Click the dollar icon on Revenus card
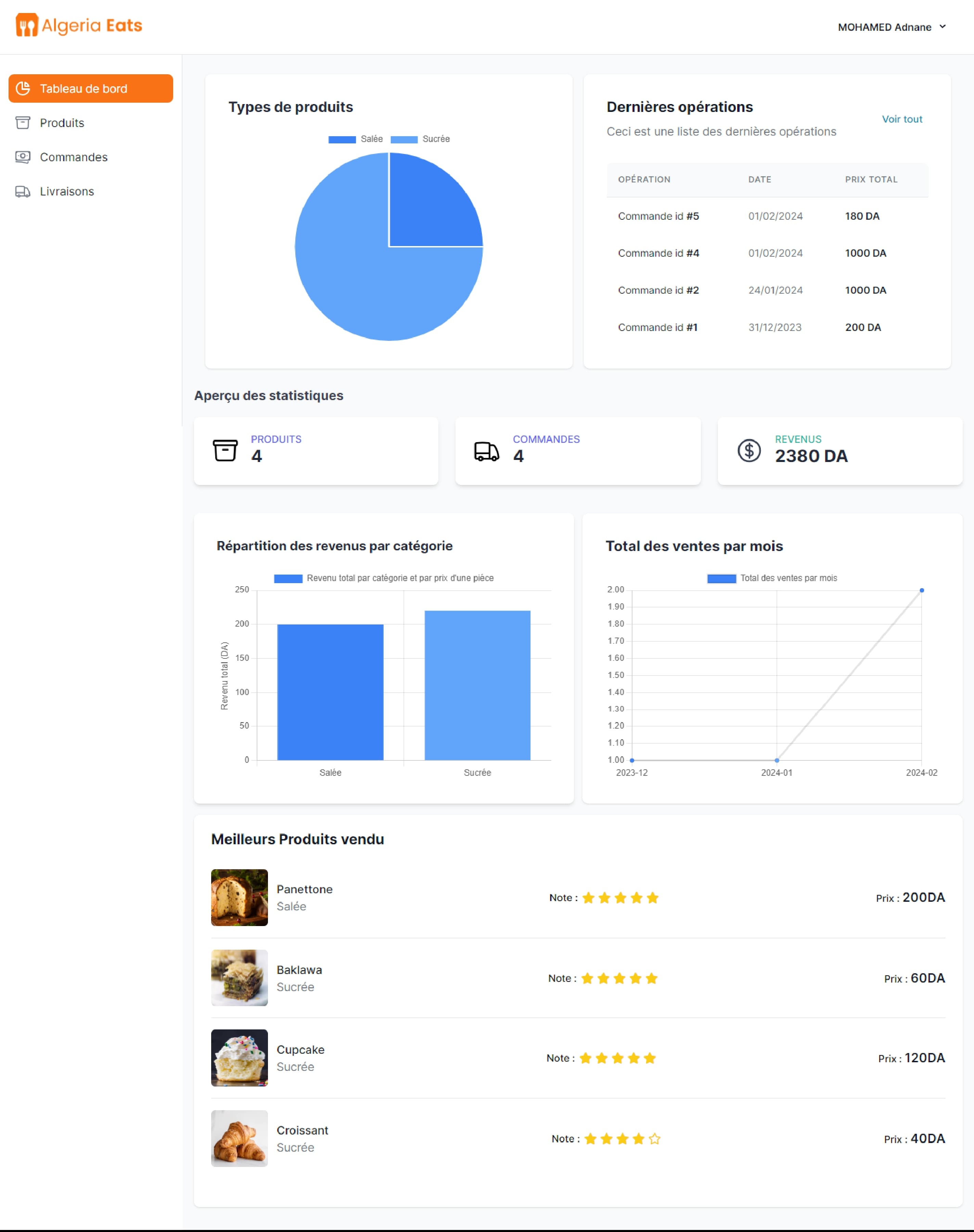The width and height of the screenshot is (974, 1232). point(749,450)
